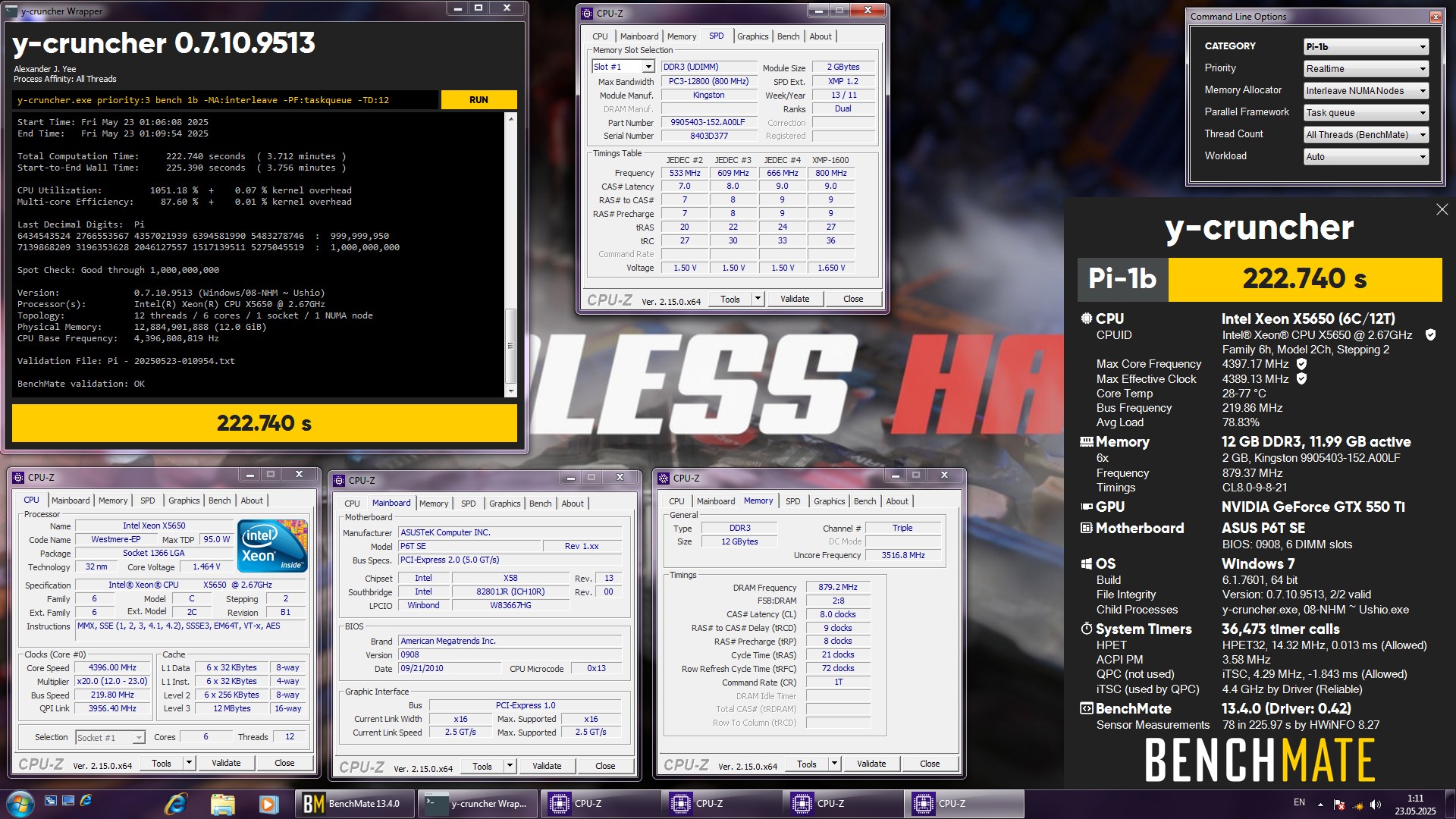This screenshot has height=819, width=1456.
Task: Click Close button in CPU-Z CPU window
Action: [x=284, y=763]
